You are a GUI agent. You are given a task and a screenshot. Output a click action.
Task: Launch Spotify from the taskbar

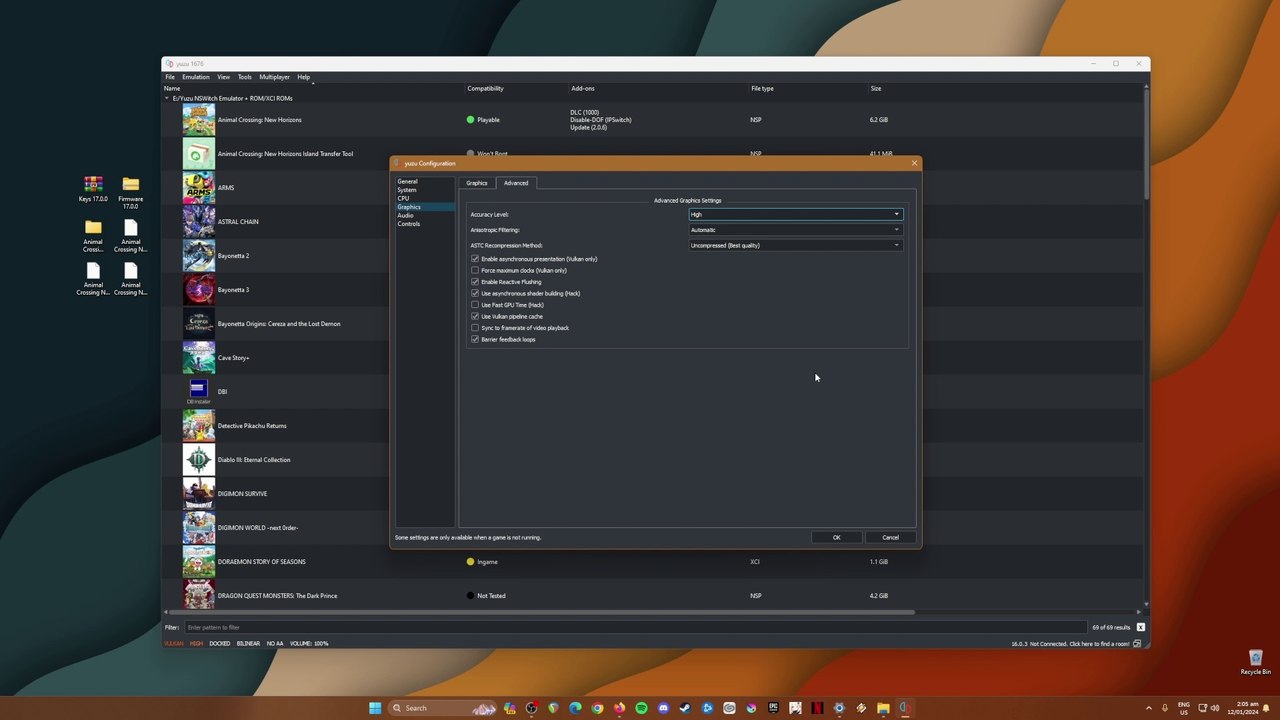click(641, 708)
